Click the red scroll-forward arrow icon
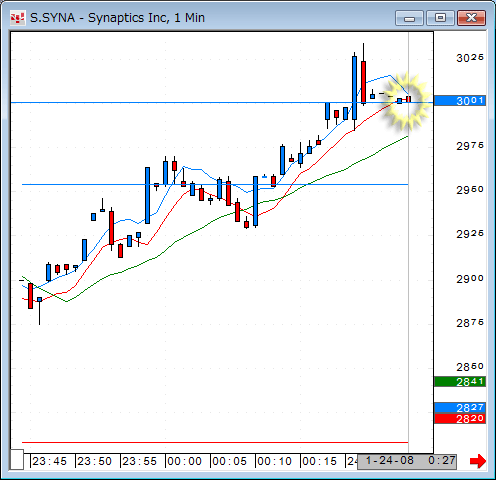The width and height of the screenshot is (496, 480). pyautogui.click(x=478, y=461)
